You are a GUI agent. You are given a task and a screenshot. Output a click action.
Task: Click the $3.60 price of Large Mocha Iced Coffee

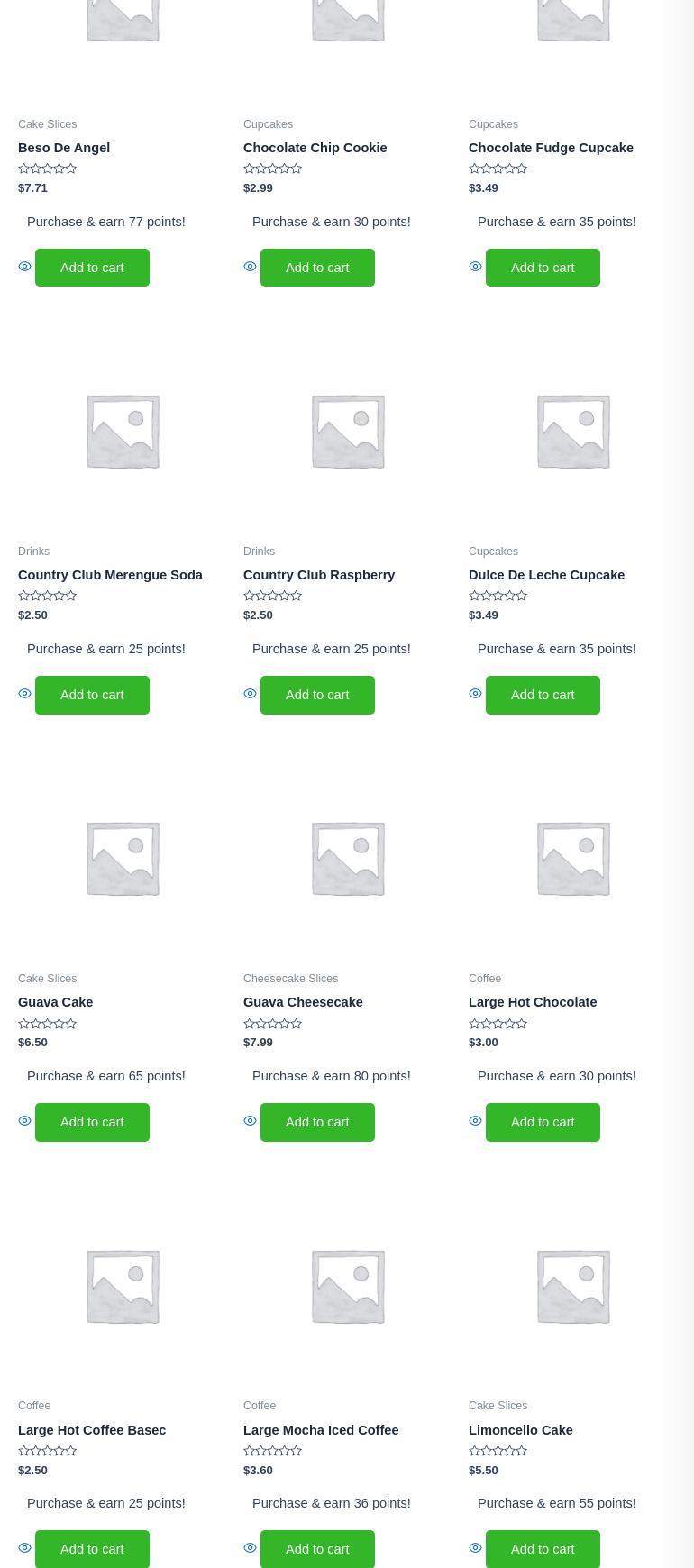pos(258,1470)
